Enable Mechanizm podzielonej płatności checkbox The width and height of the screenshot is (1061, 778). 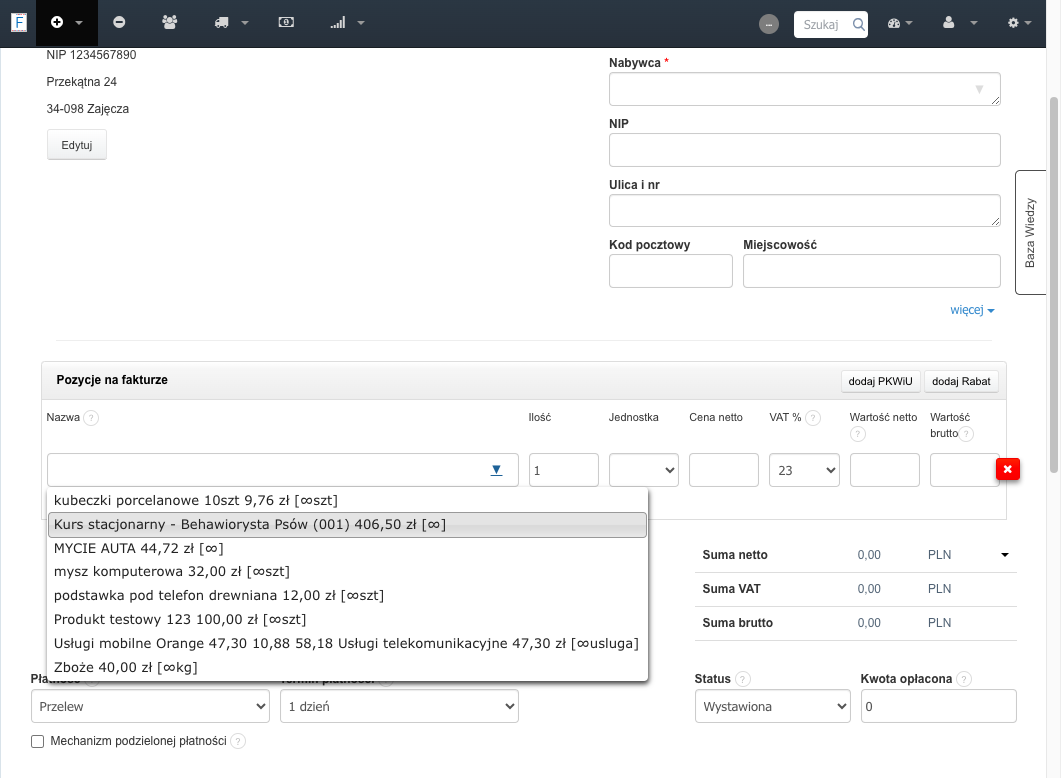38,741
